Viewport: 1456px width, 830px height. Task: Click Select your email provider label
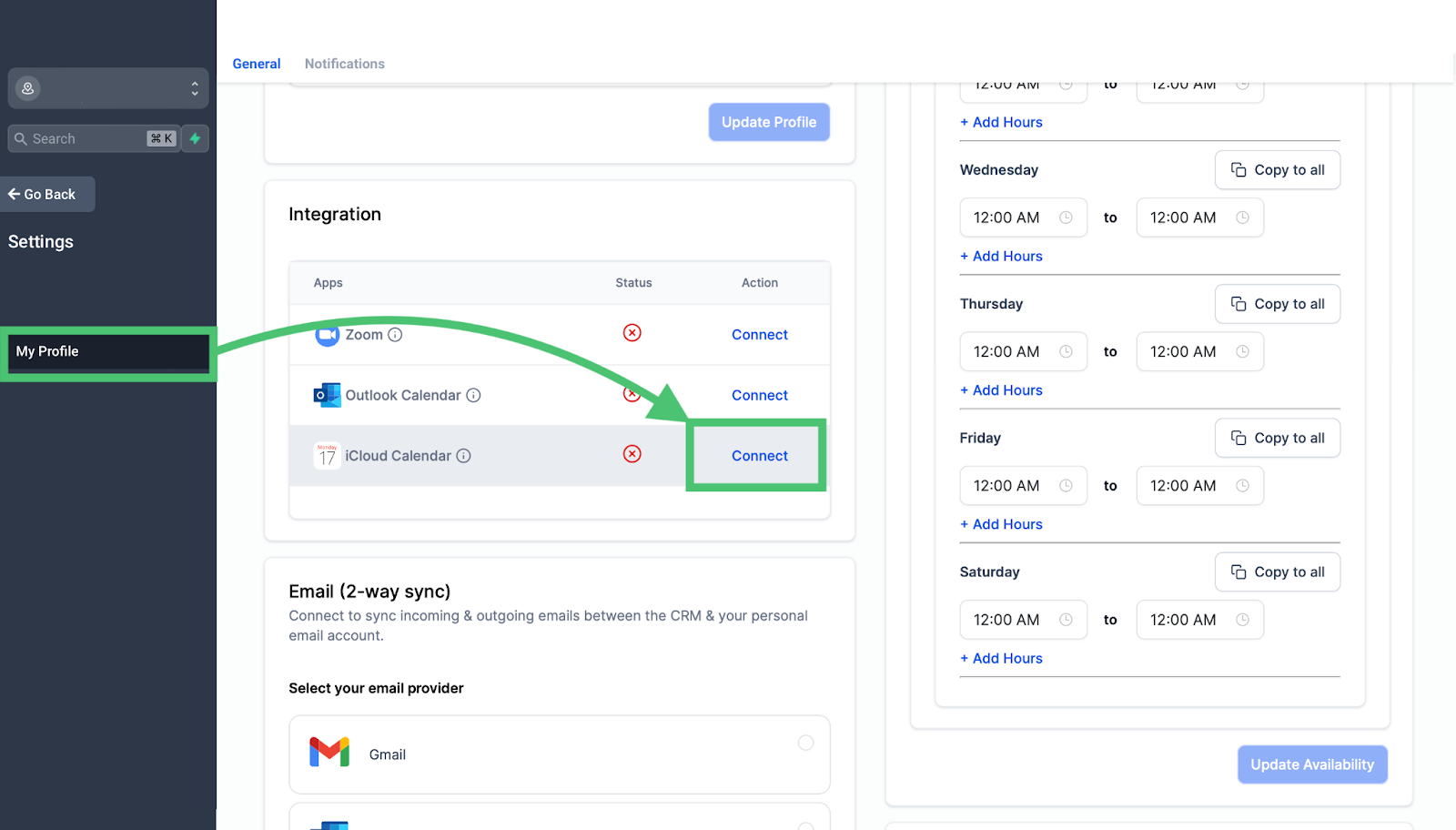pos(376,688)
